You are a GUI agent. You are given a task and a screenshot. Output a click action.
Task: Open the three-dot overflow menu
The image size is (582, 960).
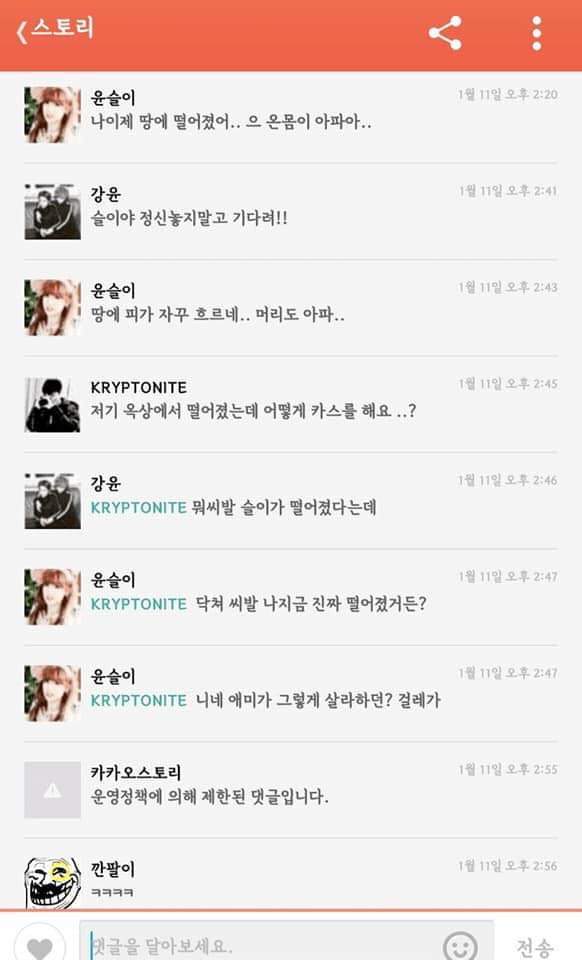pos(537,34)
